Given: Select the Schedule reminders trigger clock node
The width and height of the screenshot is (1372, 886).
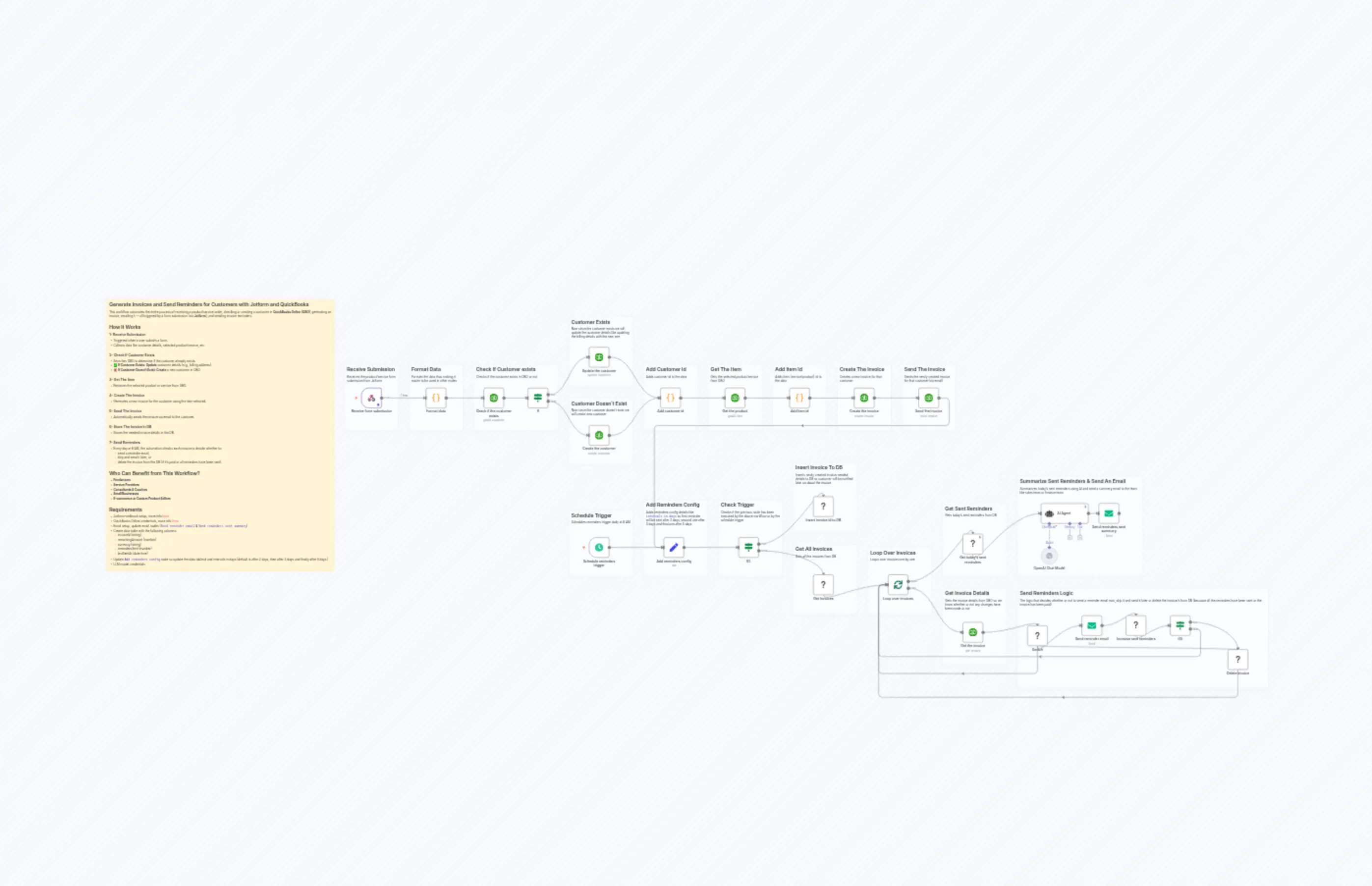Looking at the screenshot, I should coord(599,547).
